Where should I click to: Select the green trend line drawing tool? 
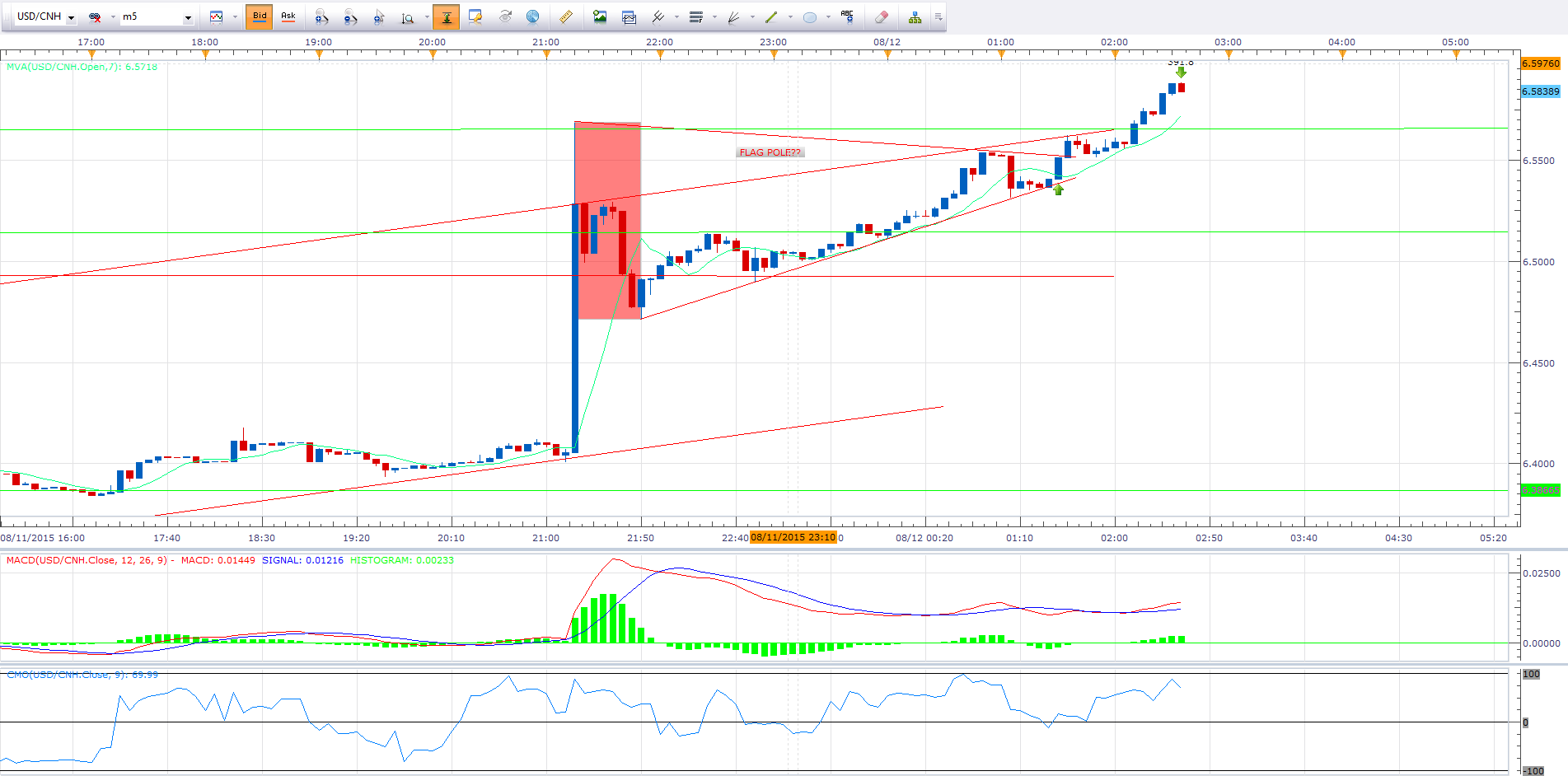771,16
